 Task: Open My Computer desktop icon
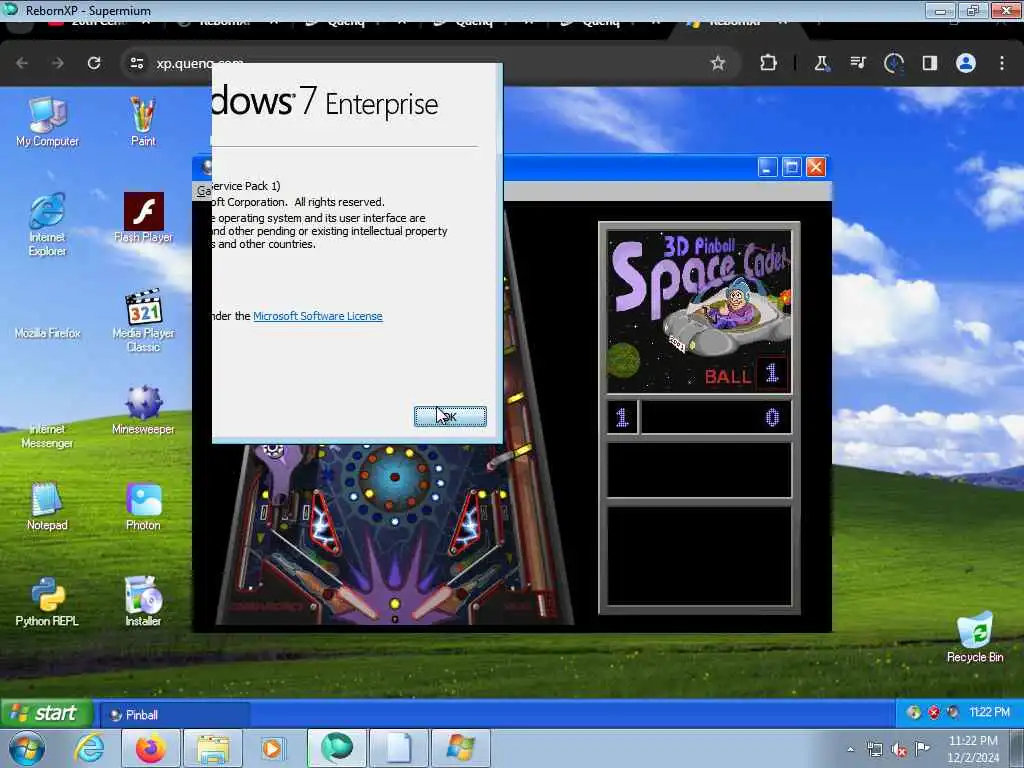coord(47,121)
